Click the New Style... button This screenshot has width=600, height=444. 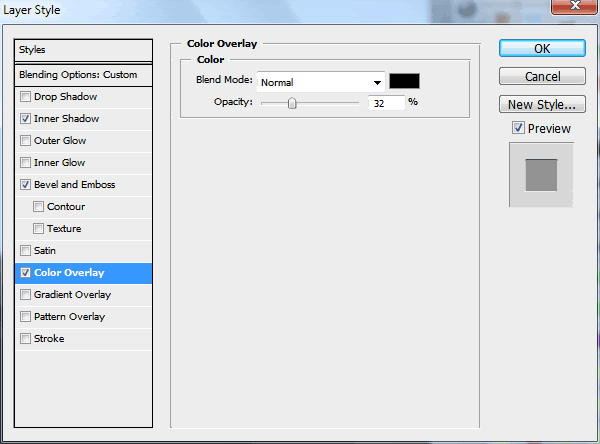[x=541, y=104]
